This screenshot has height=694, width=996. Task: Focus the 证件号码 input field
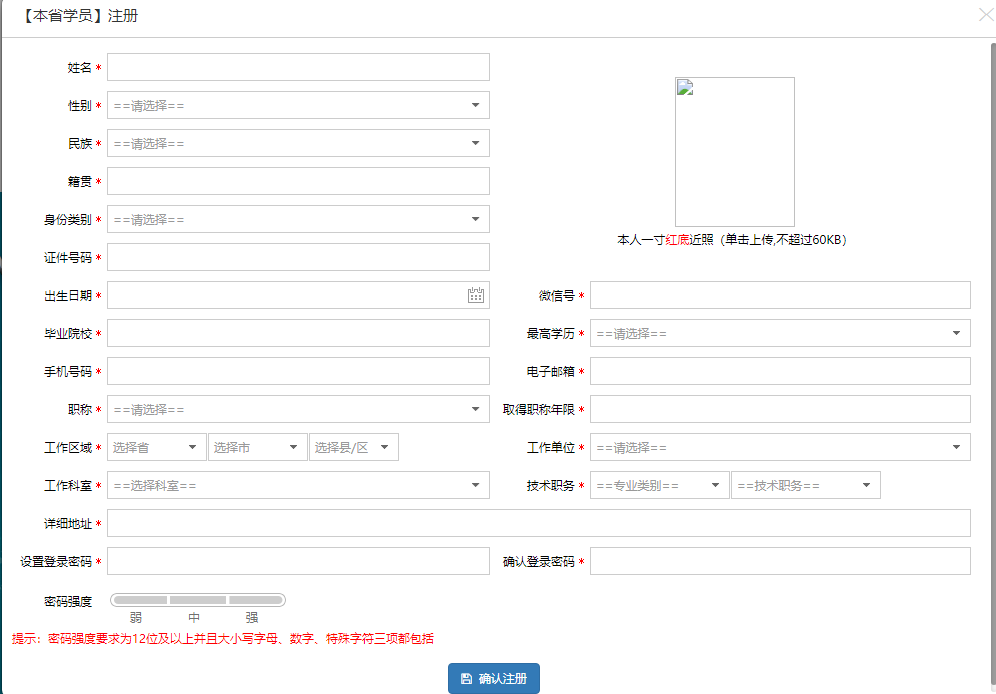298,257
